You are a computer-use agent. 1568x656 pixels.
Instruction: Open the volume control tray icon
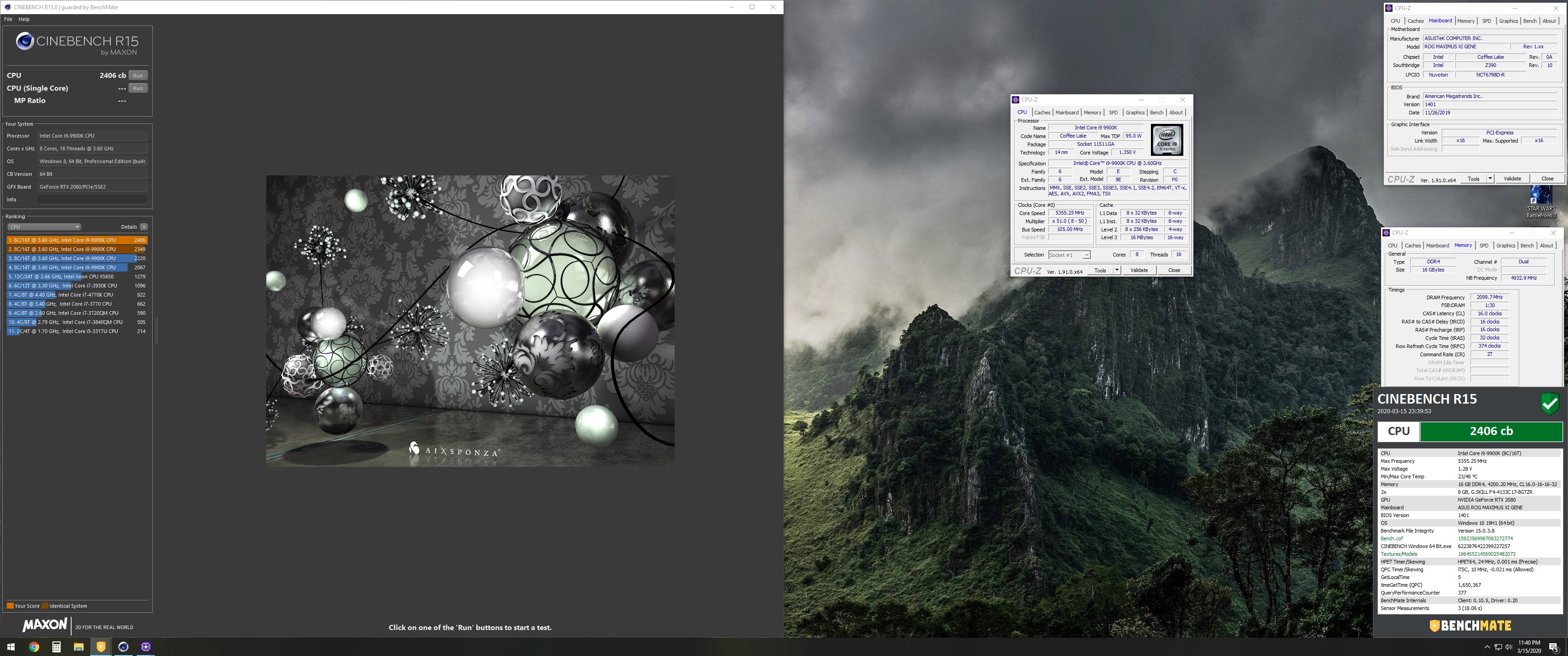(x=1509, y=647)
